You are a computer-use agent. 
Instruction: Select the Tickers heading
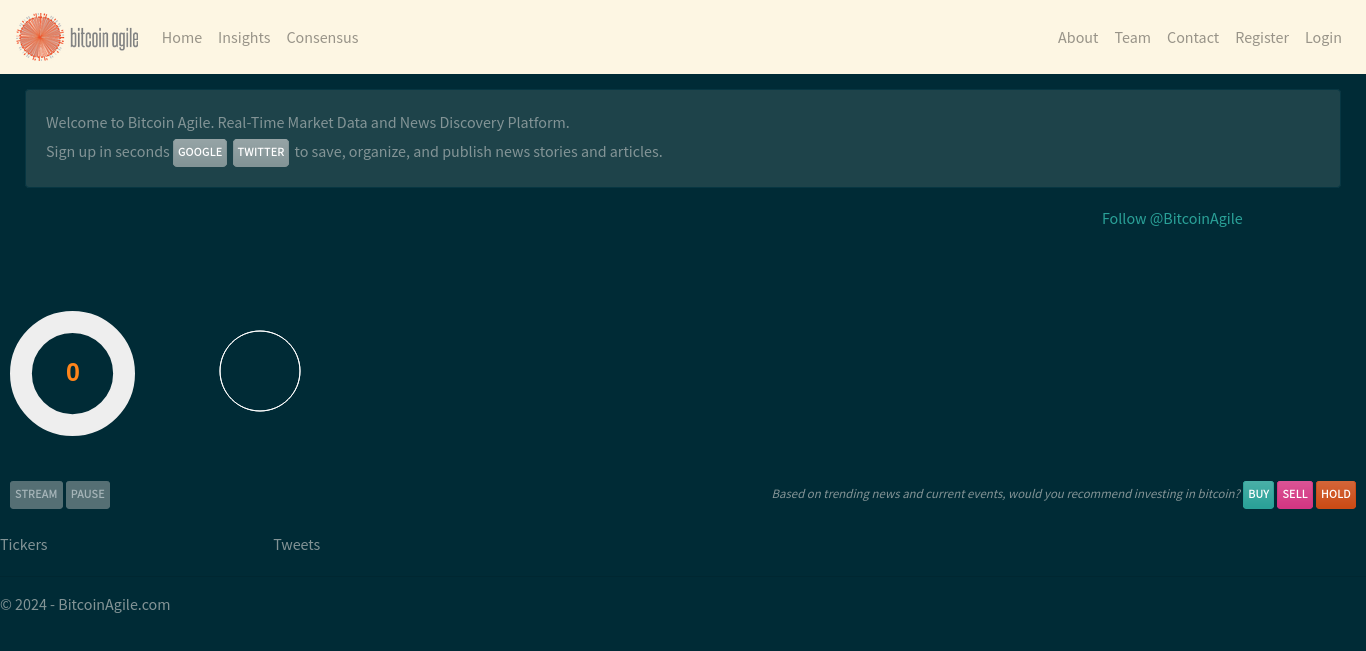coord(24,544)
